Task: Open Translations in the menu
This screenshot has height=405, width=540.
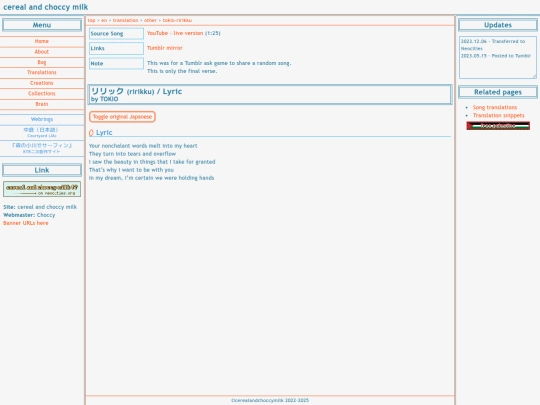Action: (x=42, y=72)
